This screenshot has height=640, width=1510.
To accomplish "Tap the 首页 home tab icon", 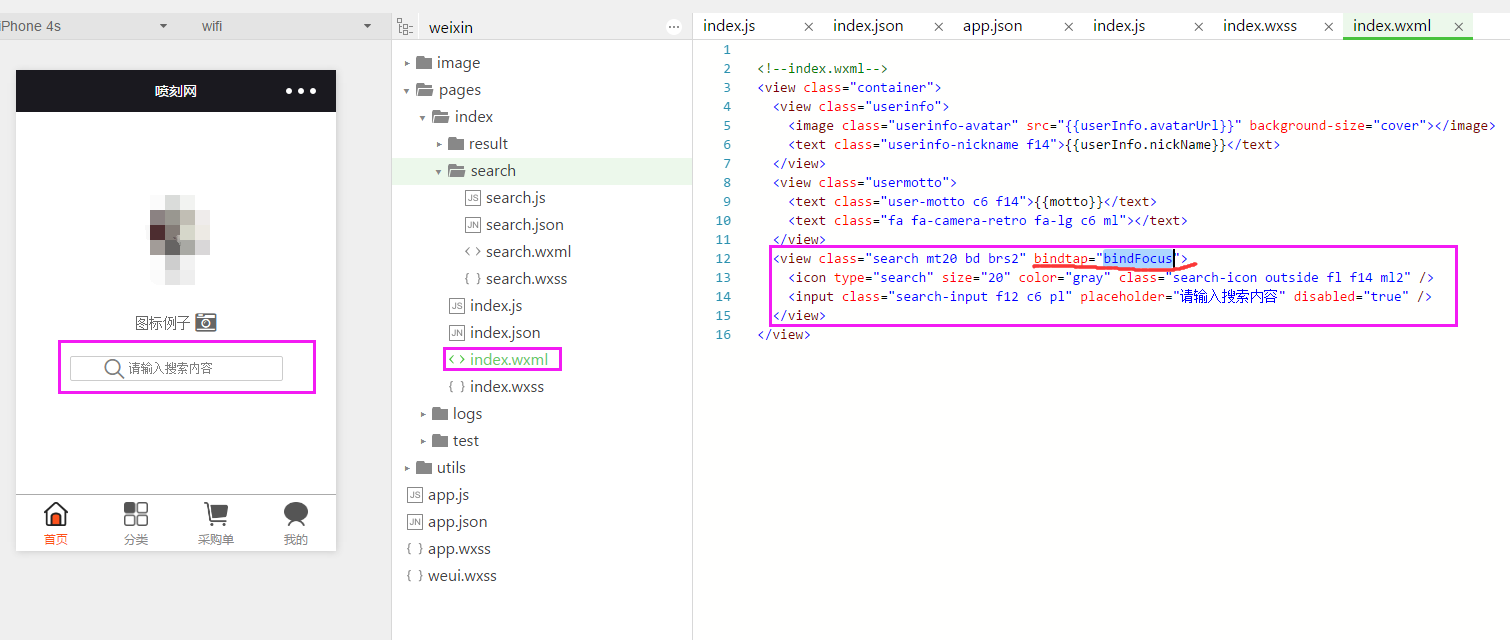I will (56, 514).
